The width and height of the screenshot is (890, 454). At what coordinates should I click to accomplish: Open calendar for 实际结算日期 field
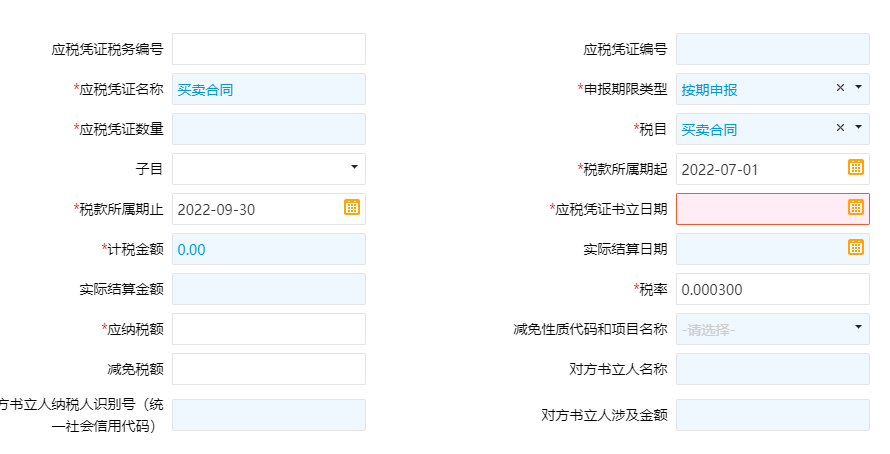(x=856, y=248)
